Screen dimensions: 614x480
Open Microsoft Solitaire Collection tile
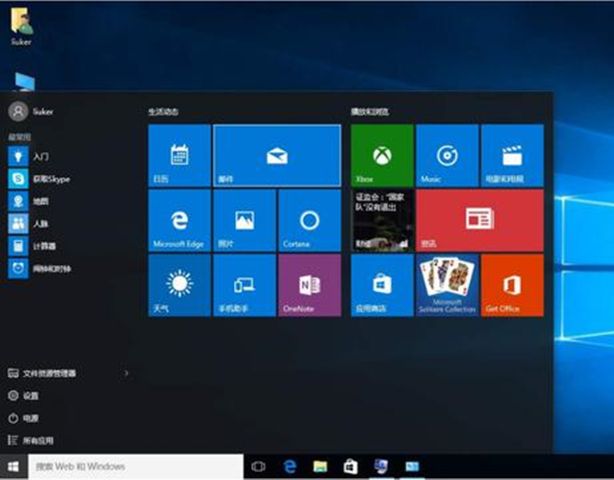(x=446, y=285)
